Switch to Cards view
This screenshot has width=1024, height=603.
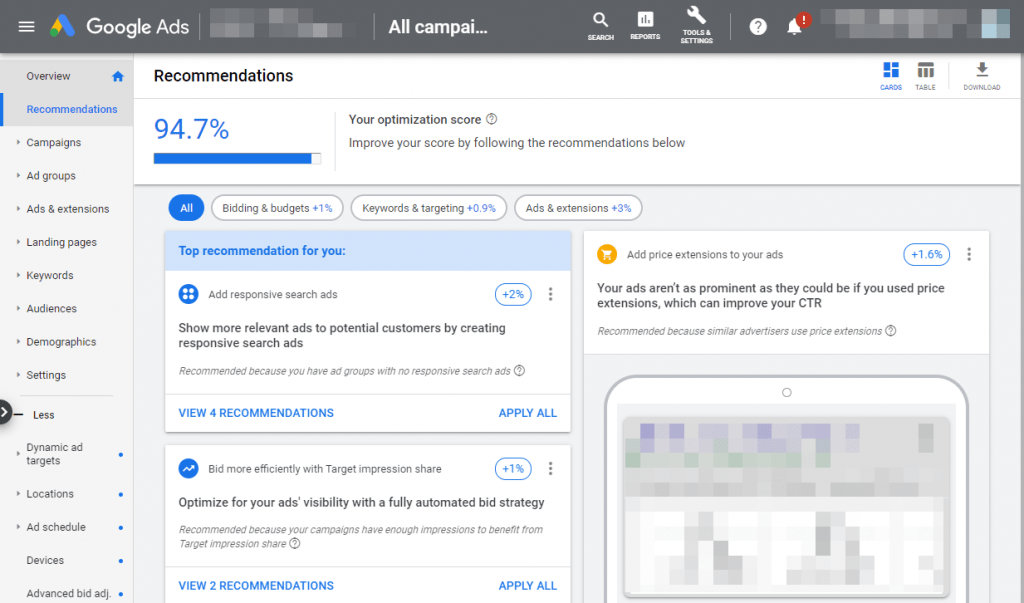pos(891,76)
